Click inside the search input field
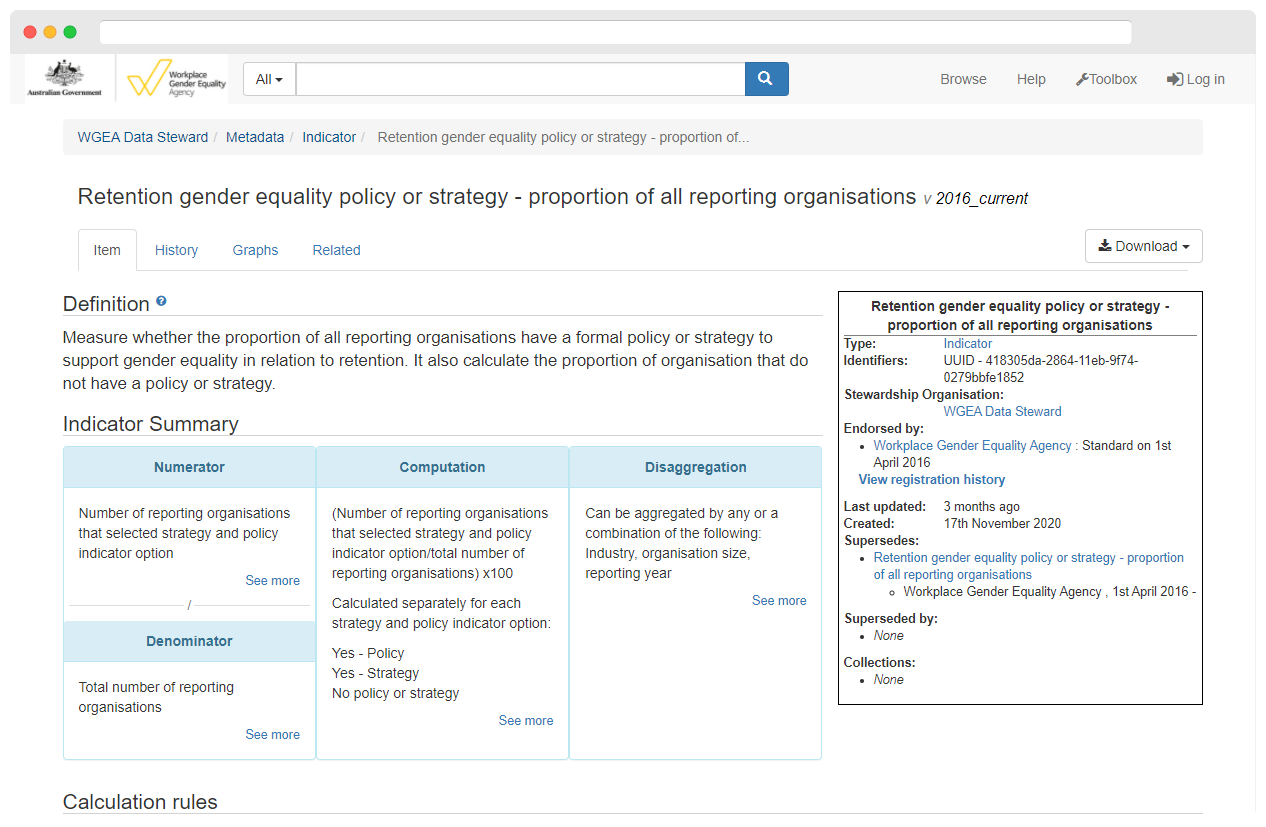Viewport: 1266px width, 827px height. 520,79
